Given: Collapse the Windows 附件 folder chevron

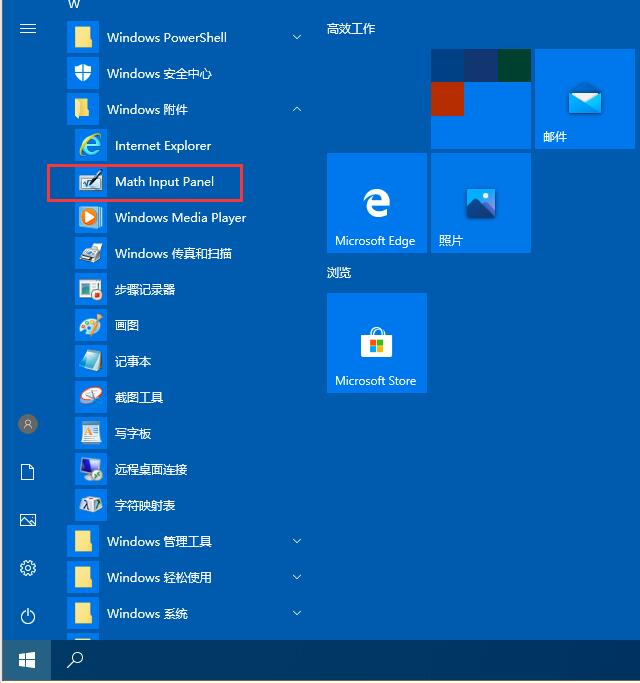Looking at the screenshot, I should (x=297, y=109).
